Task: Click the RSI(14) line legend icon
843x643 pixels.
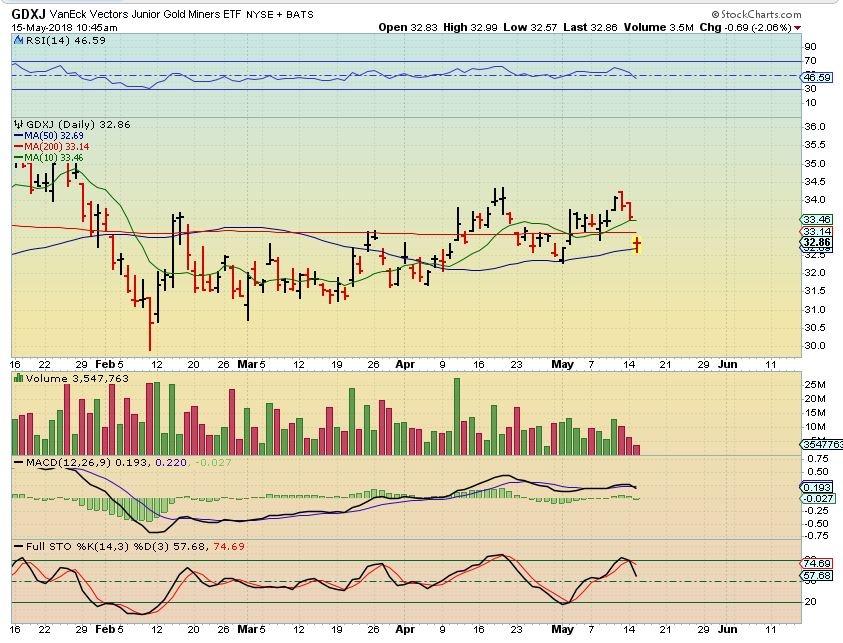Action: 17,41
